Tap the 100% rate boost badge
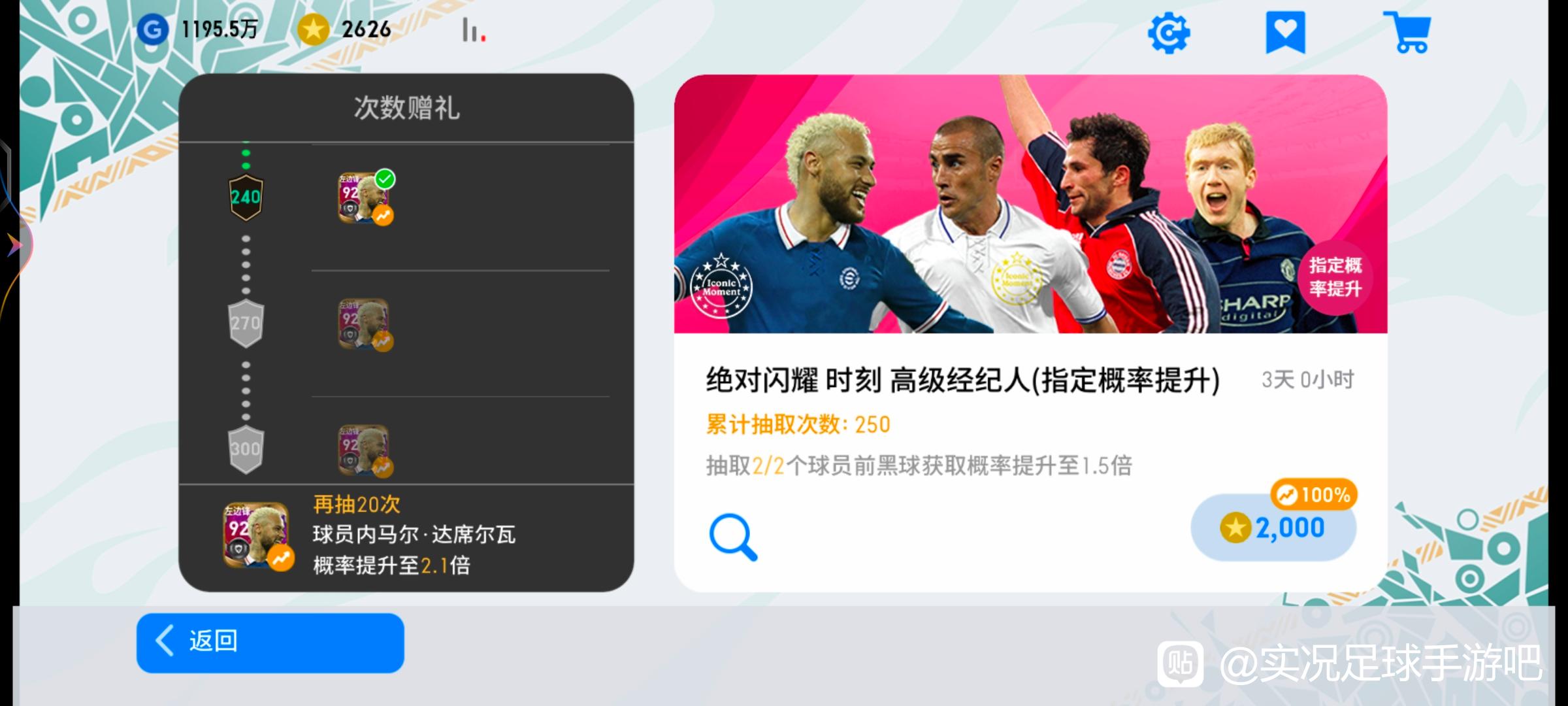The image size is (1568, 706). coord(1313,495)
